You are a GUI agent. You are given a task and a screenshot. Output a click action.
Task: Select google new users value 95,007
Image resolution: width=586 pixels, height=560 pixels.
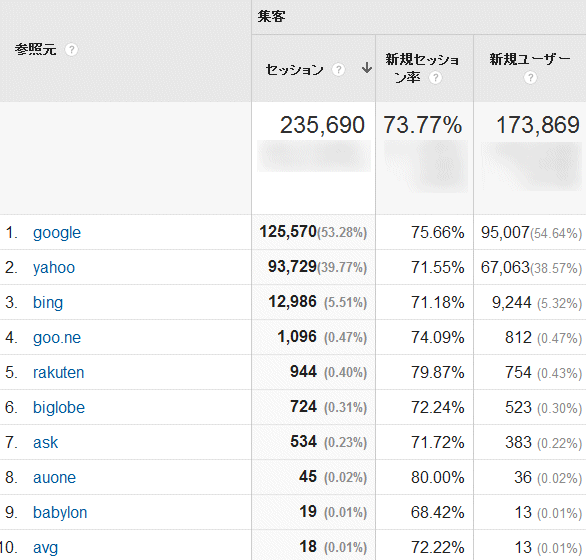(x=505, y=233)
